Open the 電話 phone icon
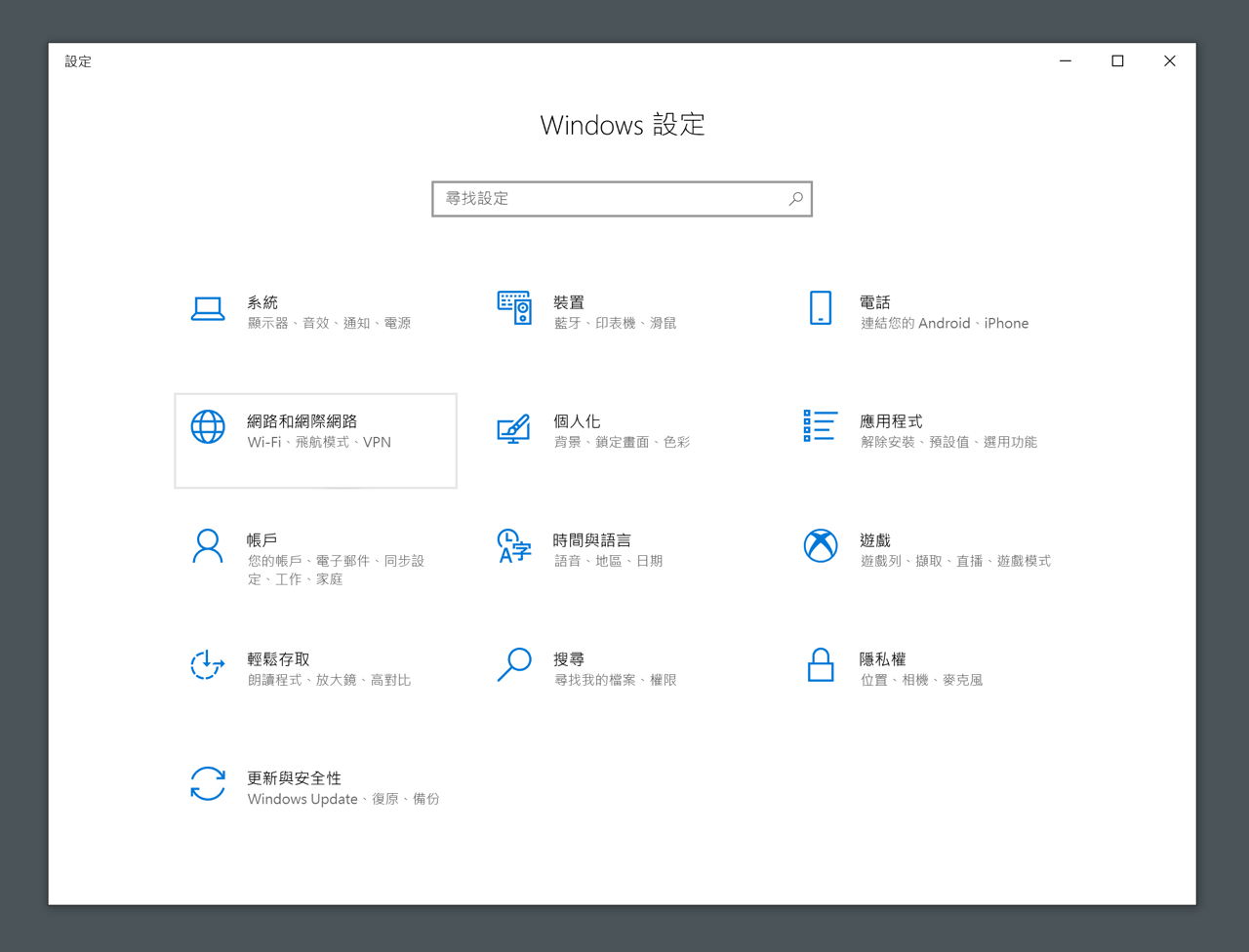Viewport: 1249px width, 952px height. 821,308
